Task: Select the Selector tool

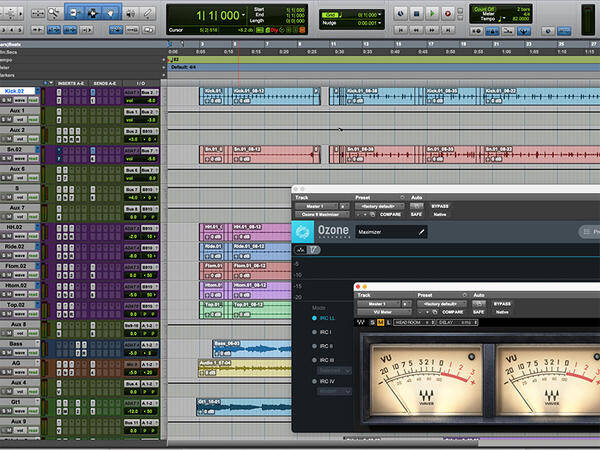Action: click(93, 14)
